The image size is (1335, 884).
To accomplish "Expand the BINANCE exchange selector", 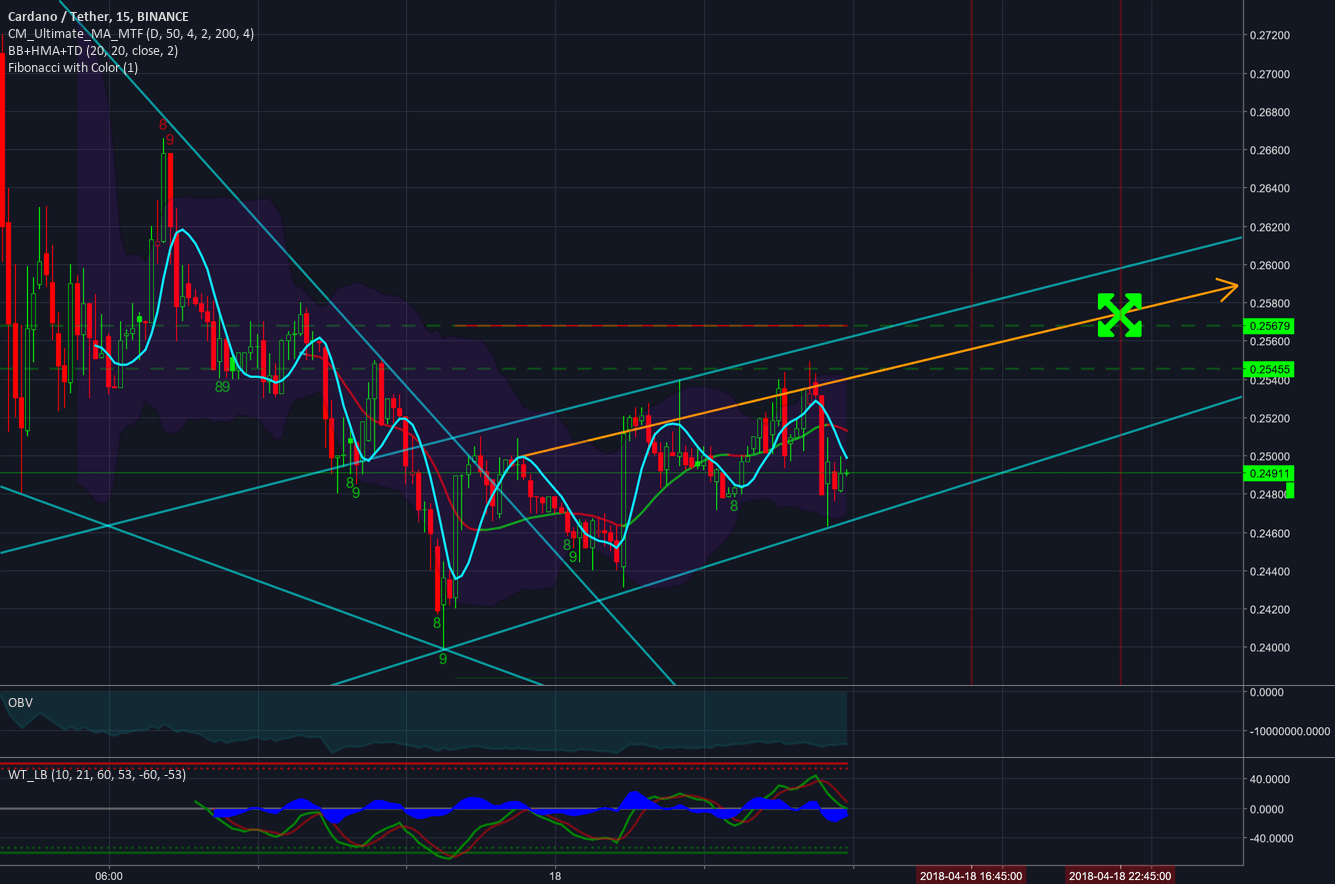I will [163, 16].
